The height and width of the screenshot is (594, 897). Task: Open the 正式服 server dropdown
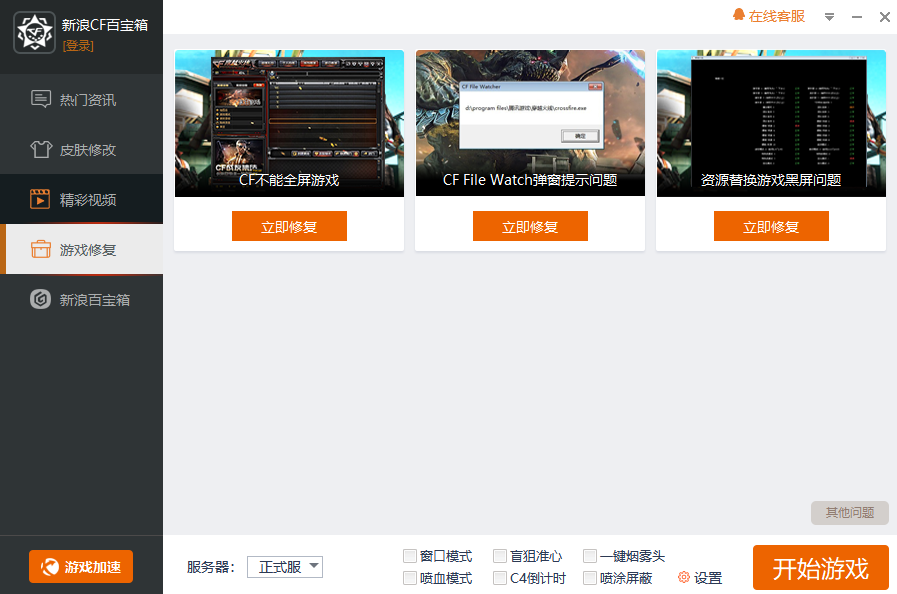(285, 567)
